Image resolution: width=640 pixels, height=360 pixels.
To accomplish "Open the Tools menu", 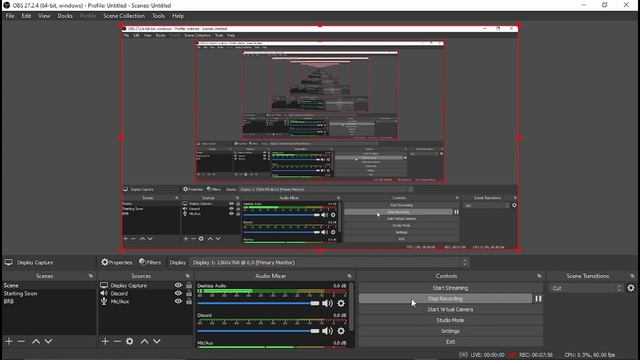I will pyautogui.click(x=158, y=16).
